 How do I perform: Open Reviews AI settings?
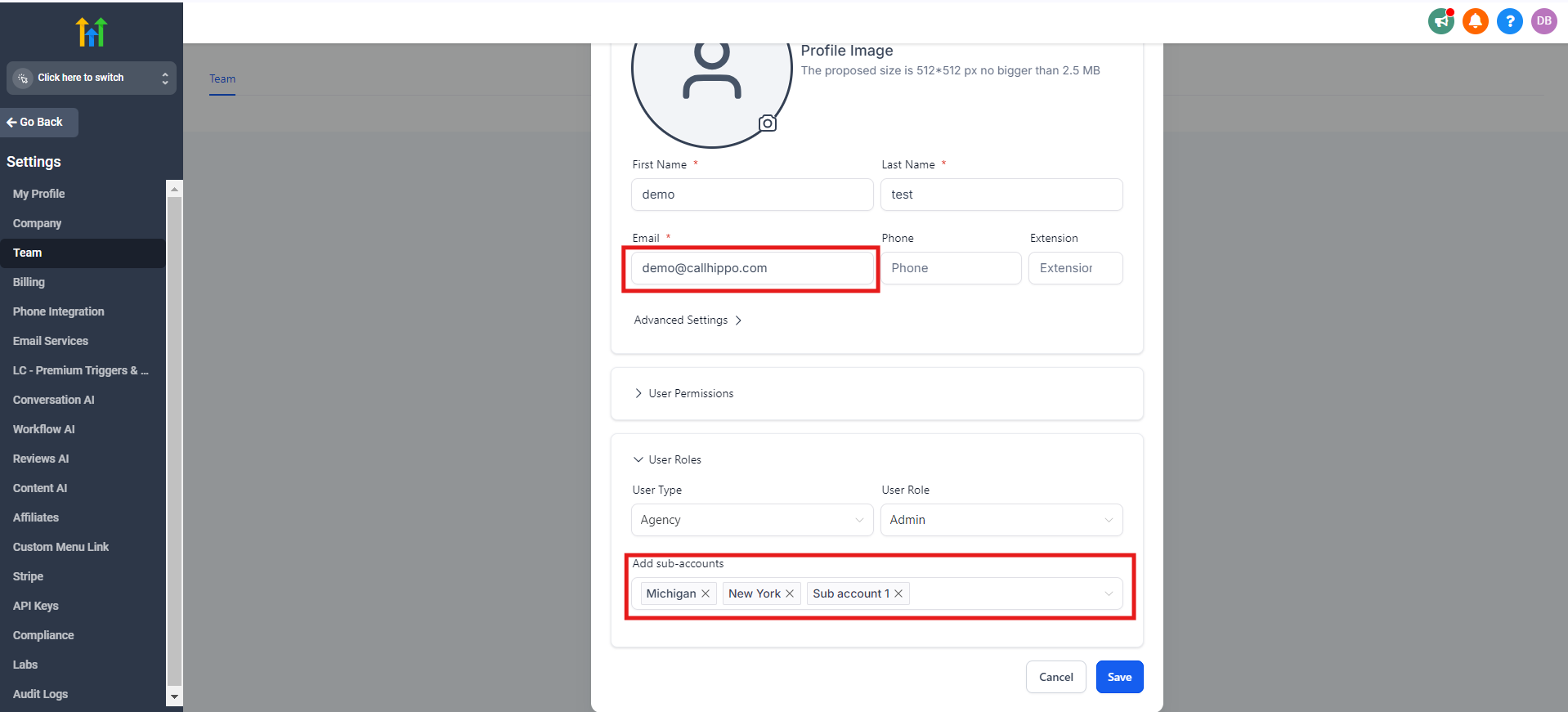41,459
